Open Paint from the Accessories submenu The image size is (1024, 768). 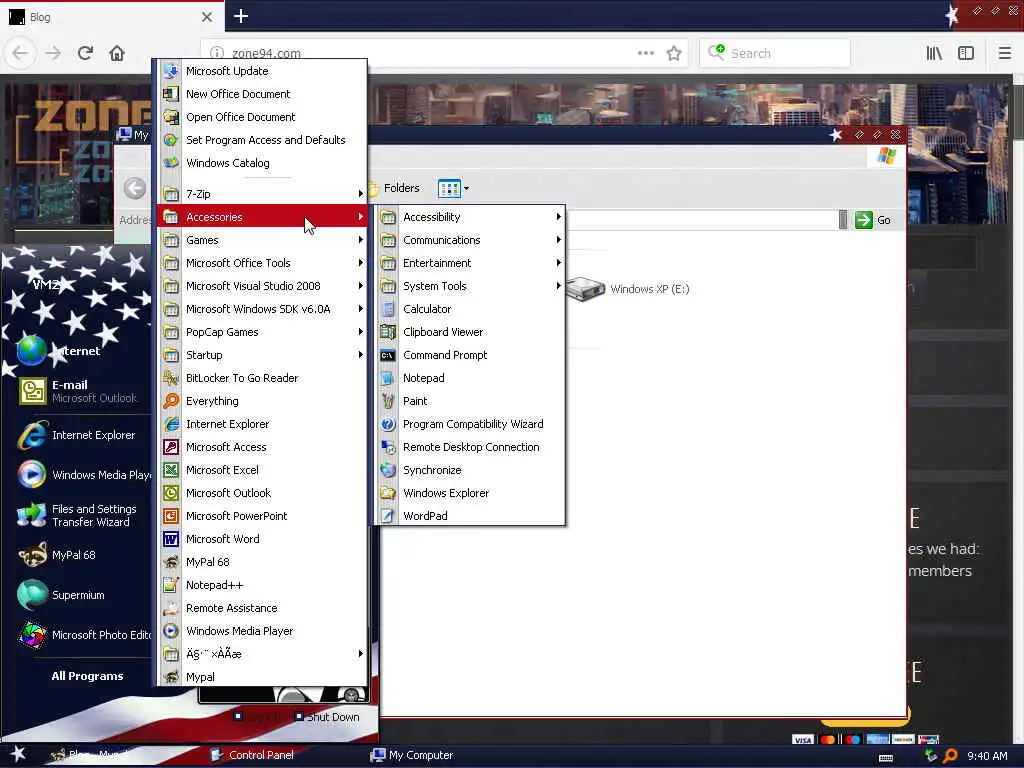pyautogui.click(x=470, y=401)
